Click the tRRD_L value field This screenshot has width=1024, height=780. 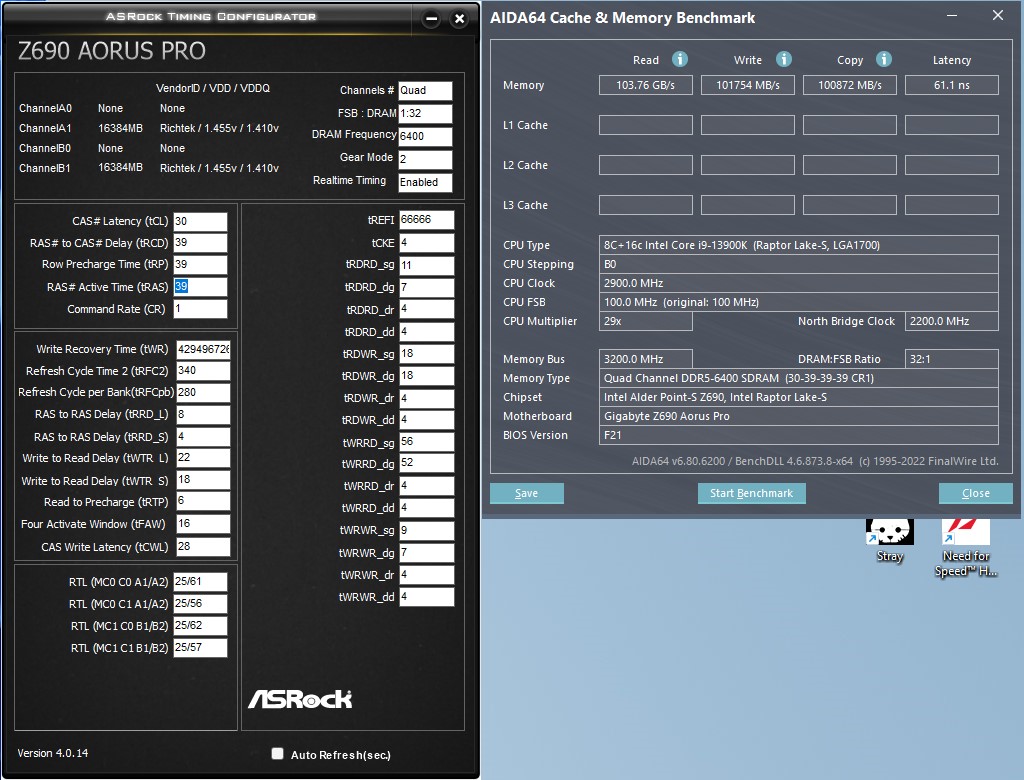(x=203, y=414)
